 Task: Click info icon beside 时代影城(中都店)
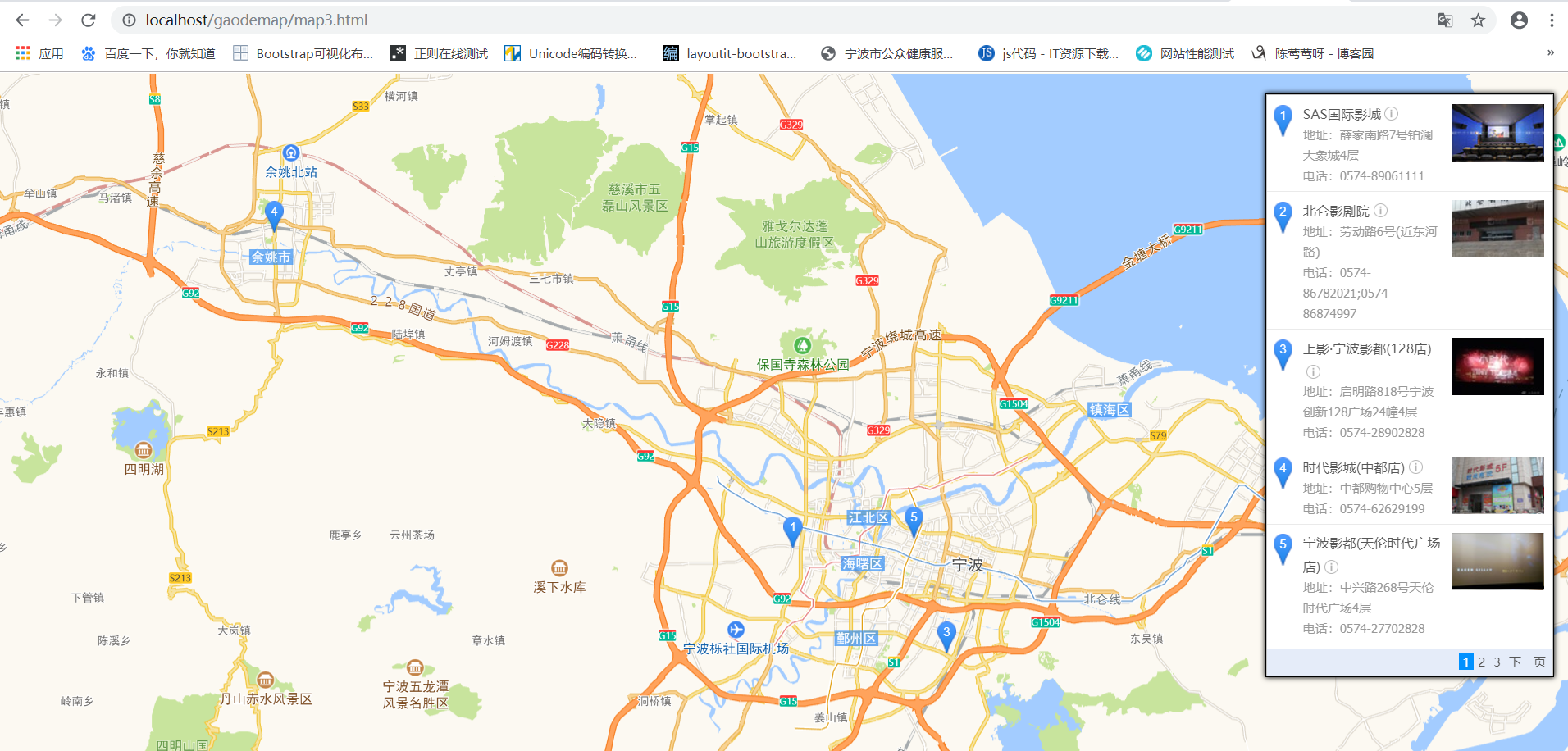(x=1415, y=467)
